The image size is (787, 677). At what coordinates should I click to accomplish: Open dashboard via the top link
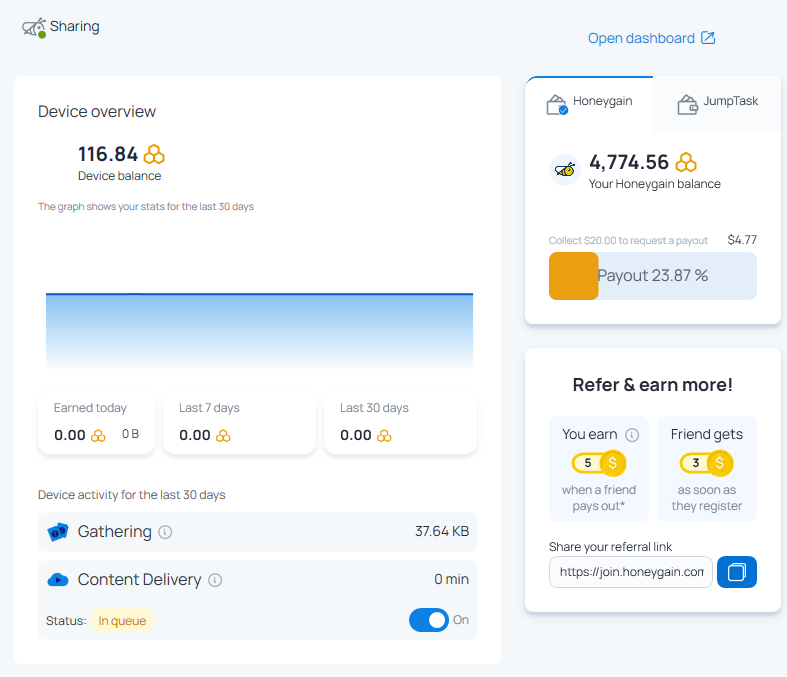point(651,38)
